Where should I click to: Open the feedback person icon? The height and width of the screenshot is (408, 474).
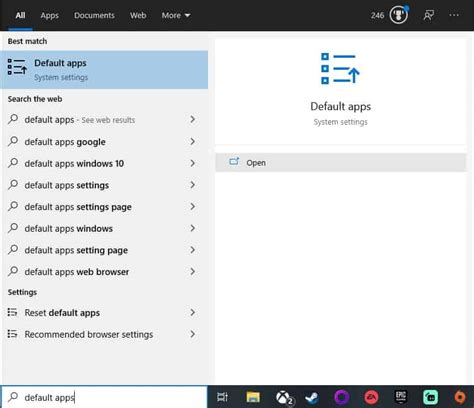click(x=429, y=15)
